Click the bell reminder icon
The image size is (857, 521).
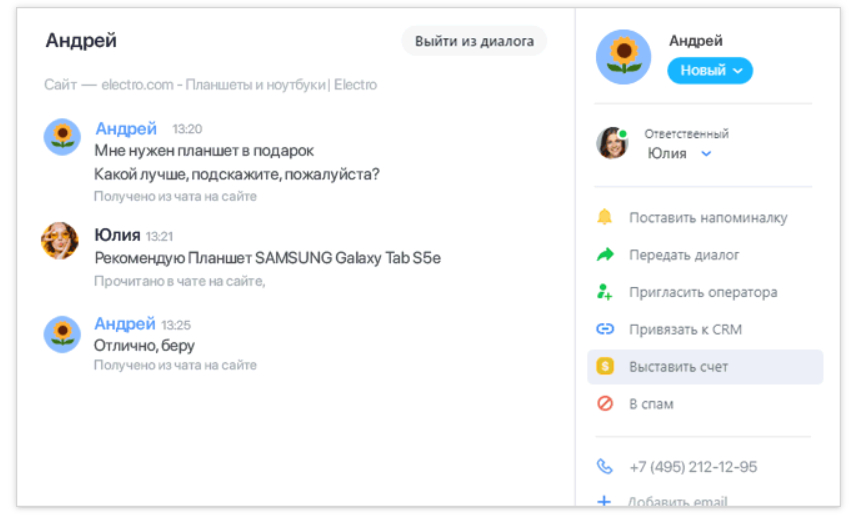click(604, 217)
